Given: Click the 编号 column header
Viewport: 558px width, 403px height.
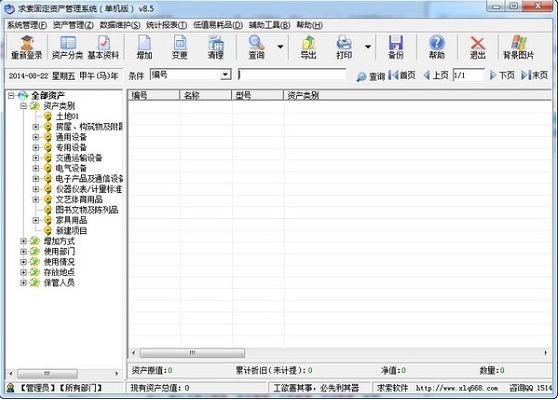Looking at the screenshot, I should click(x=153, y=95).
